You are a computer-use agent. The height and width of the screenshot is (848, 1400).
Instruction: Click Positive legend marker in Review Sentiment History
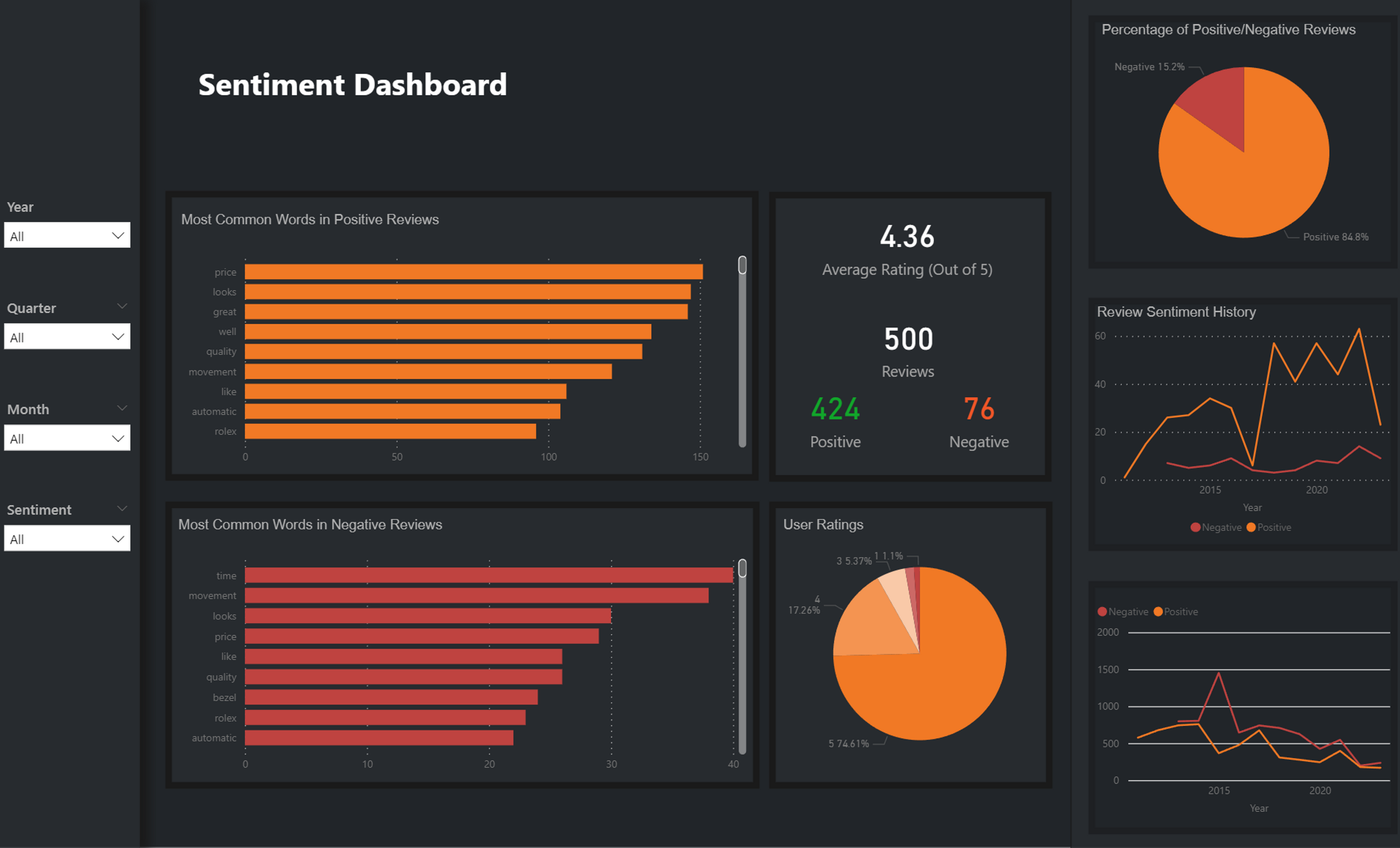1251,527
